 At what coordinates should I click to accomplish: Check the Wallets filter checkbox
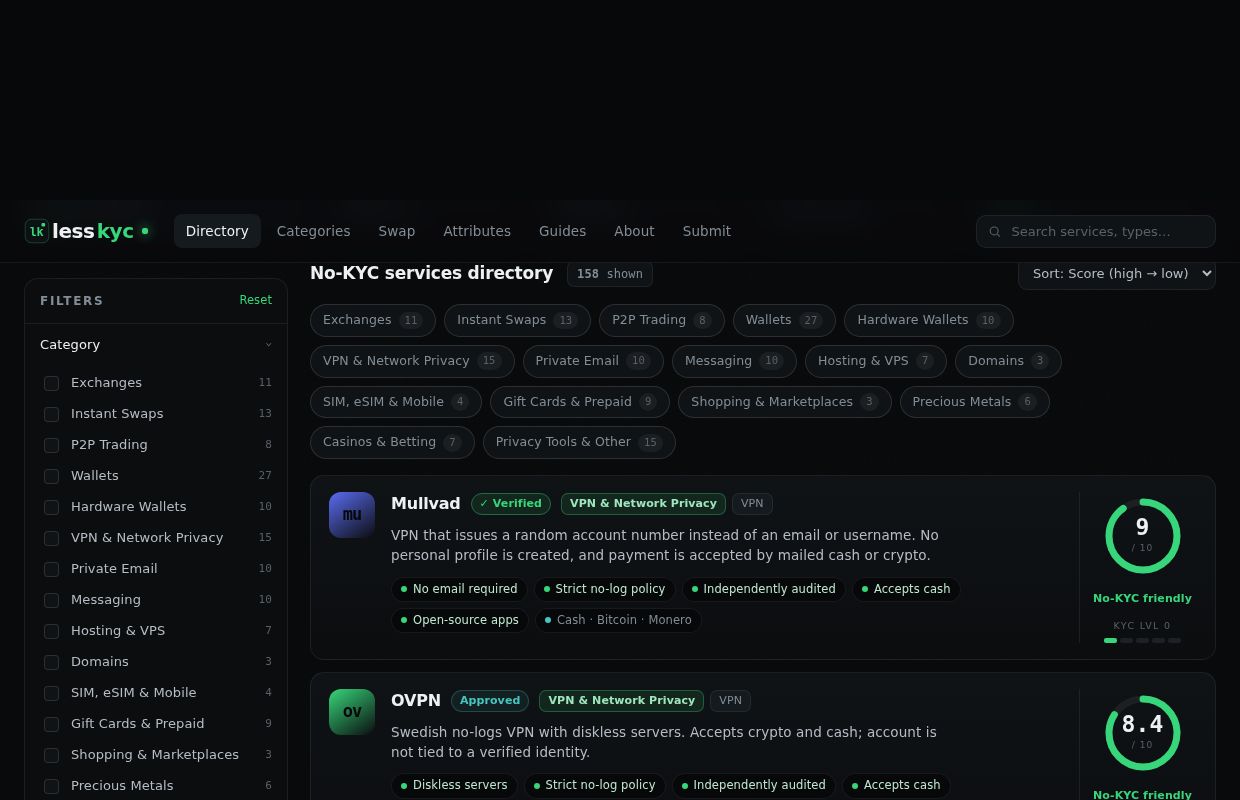pos(51,476)
